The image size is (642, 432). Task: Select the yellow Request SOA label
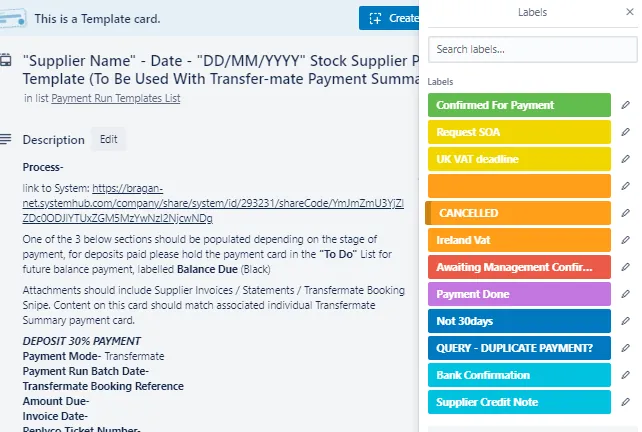519,132
